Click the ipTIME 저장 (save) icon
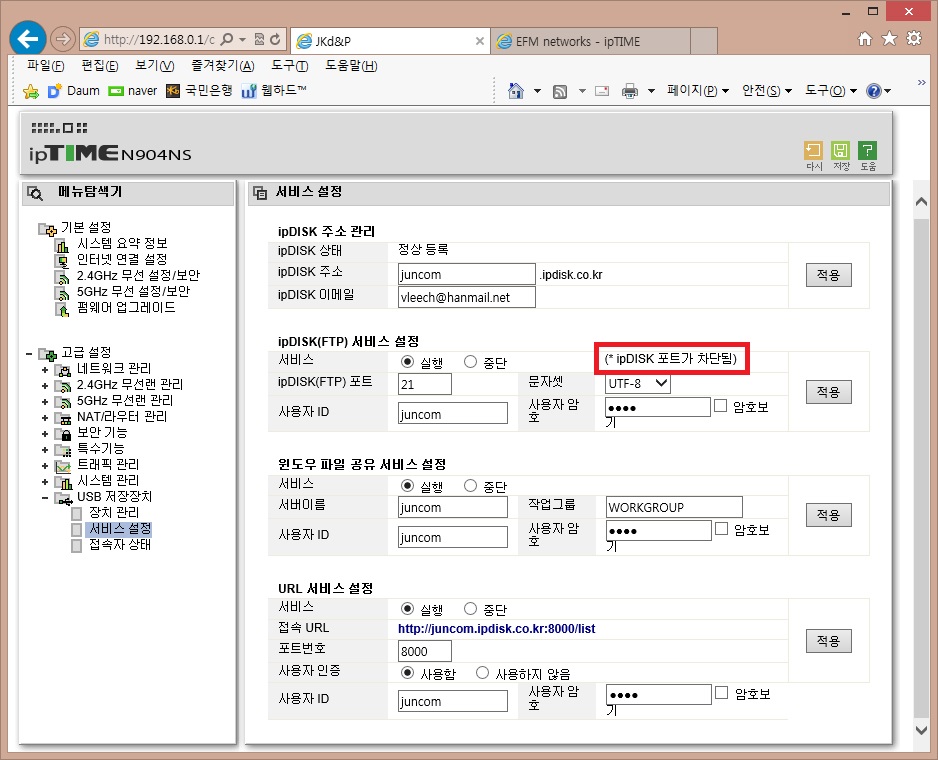The height and width of the screenshot is (760, 938). [x=840, y=150]
